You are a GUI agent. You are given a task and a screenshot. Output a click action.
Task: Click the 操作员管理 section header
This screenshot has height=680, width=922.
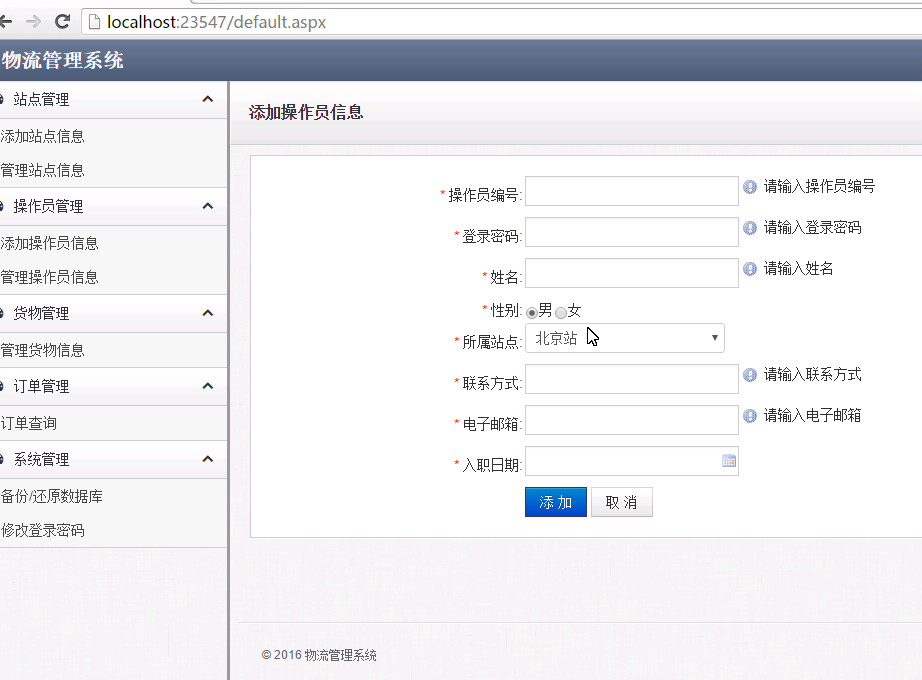[x=113, y=206]
